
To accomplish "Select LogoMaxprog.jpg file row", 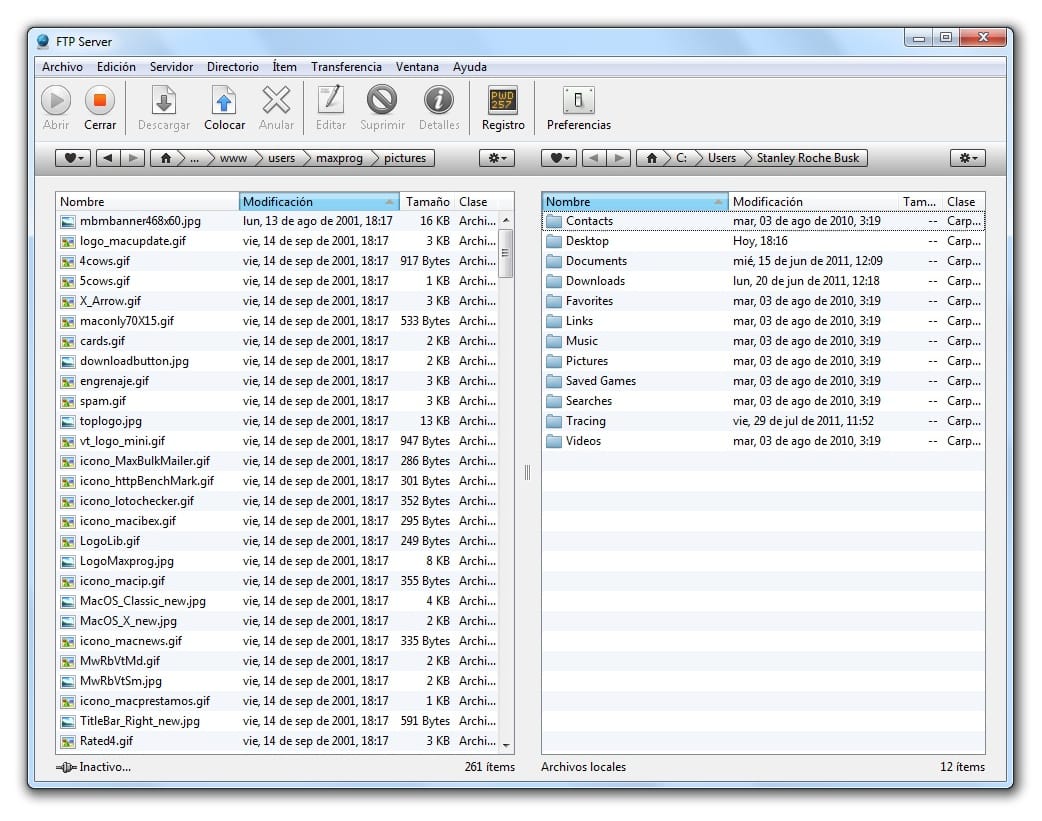I will point(276,561).
